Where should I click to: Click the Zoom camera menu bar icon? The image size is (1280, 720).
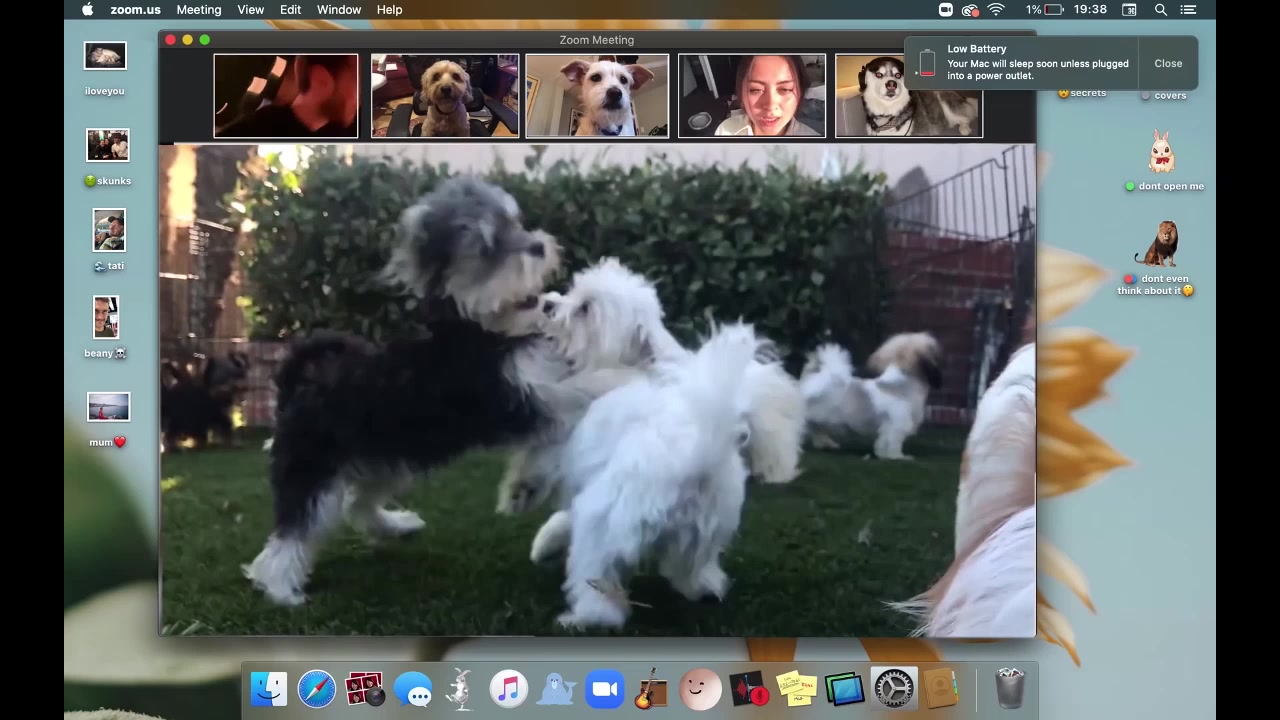(946, 10)
